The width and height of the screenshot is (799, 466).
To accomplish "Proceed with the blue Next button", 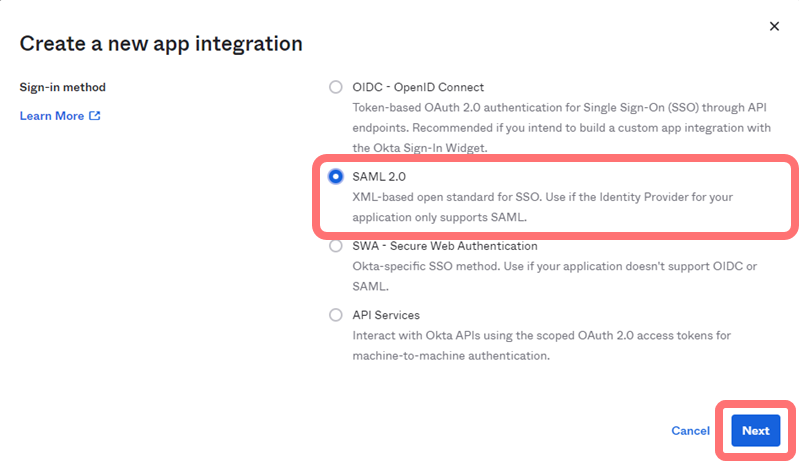I will point(755,431).
